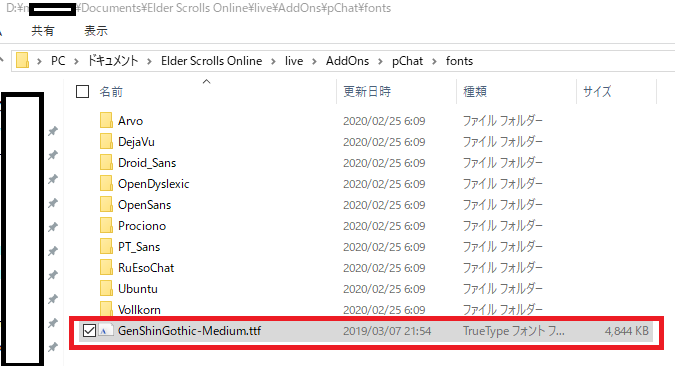The height and width of the screenshot is (366, 675).
Task: Click the folder icon in the address bar
Action: [22, 61]
